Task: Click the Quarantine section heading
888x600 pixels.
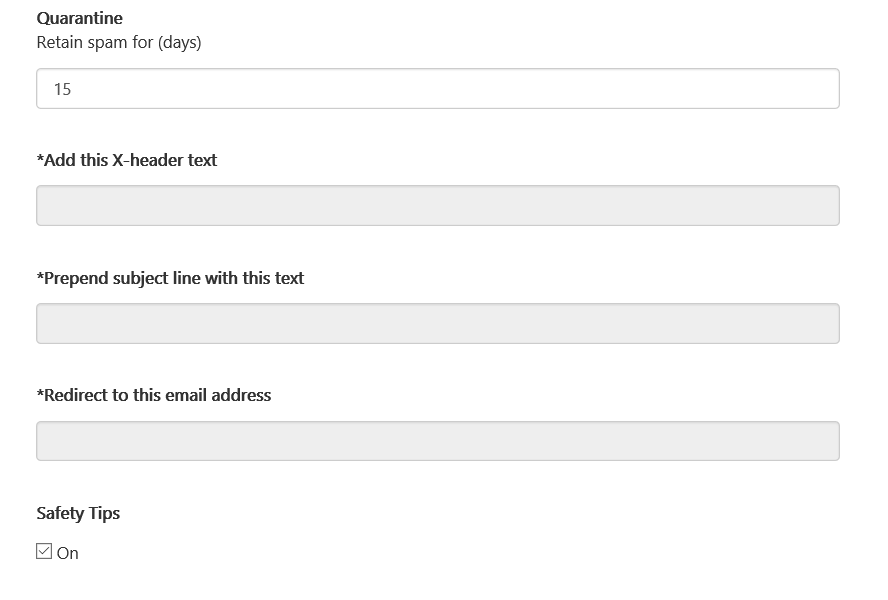Action: [x=79, y=18]
